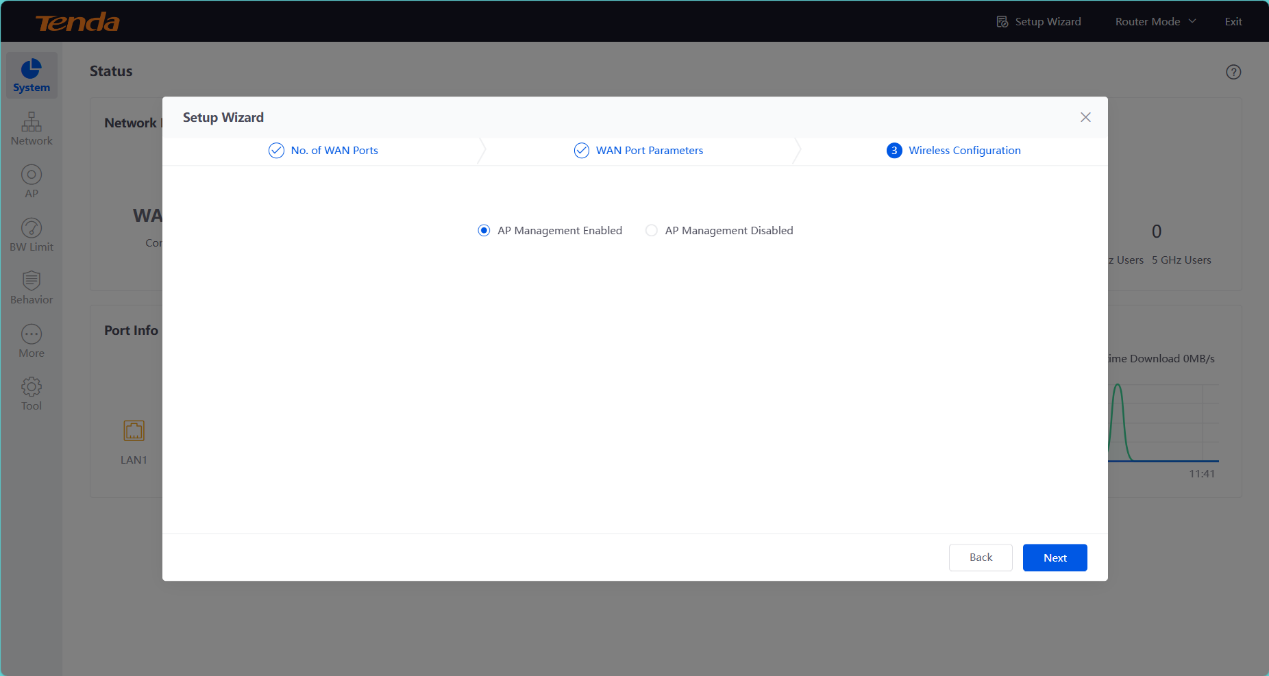Open the Network sidebar icon
The image size is (1269, 676).
click(31, 129)
